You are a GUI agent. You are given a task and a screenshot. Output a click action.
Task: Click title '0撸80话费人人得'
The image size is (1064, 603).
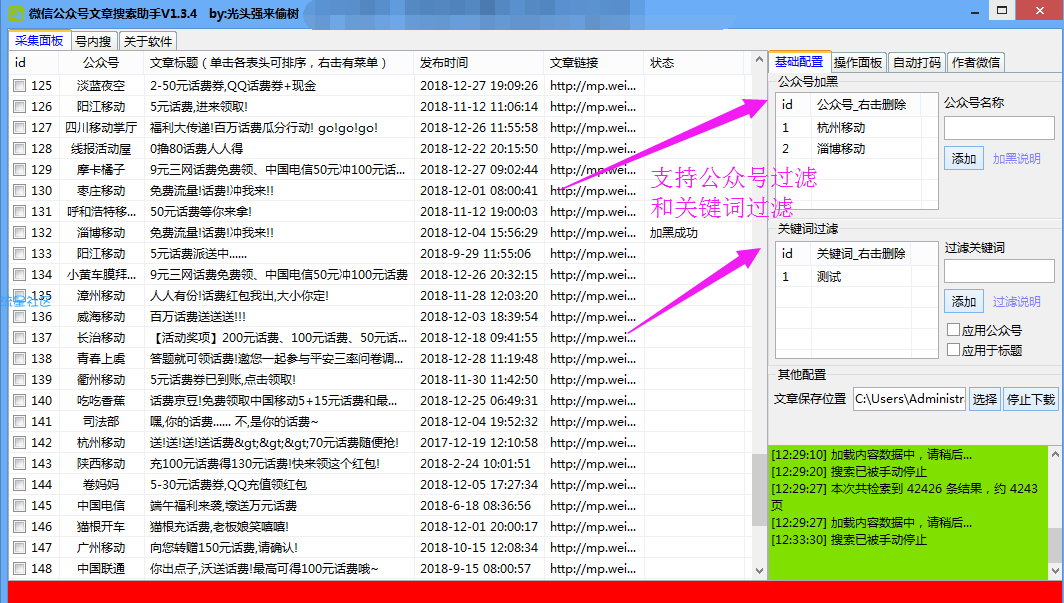[x=197, y=149]
